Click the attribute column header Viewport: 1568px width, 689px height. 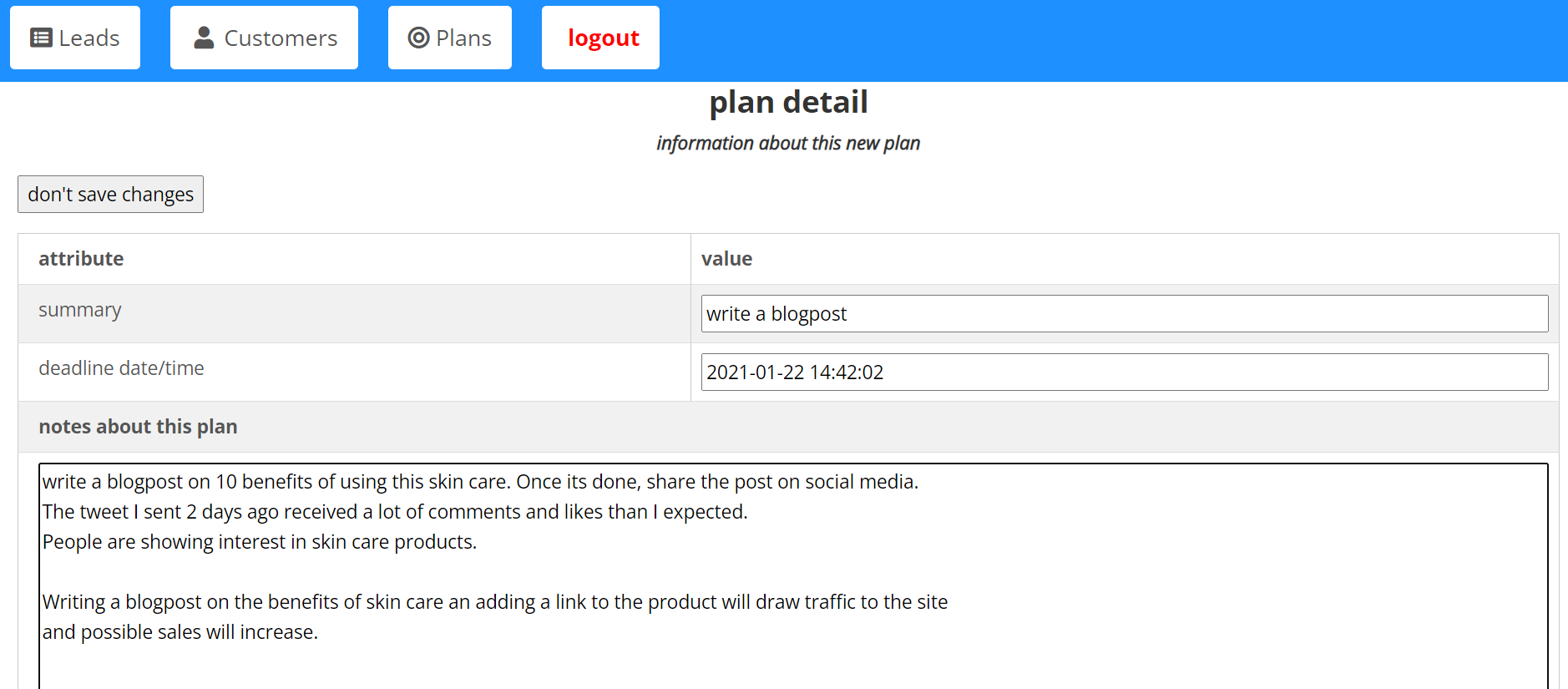(81, 259)
